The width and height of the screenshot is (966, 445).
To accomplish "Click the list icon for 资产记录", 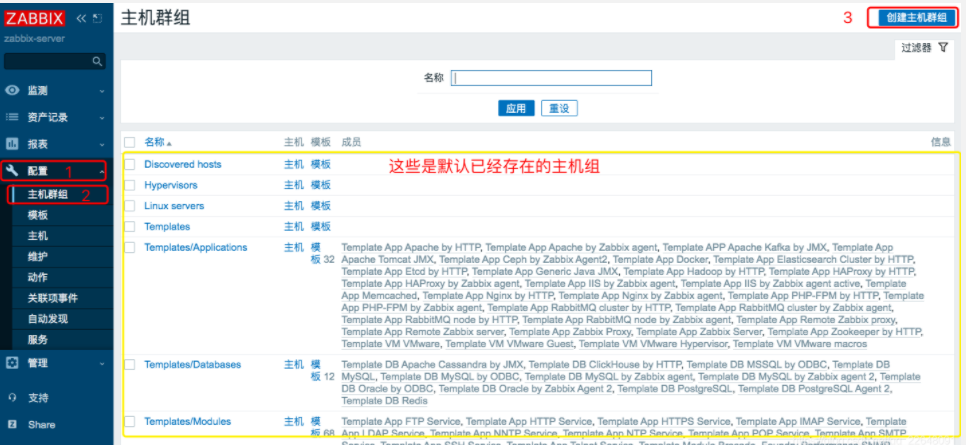I will (12, 117).
